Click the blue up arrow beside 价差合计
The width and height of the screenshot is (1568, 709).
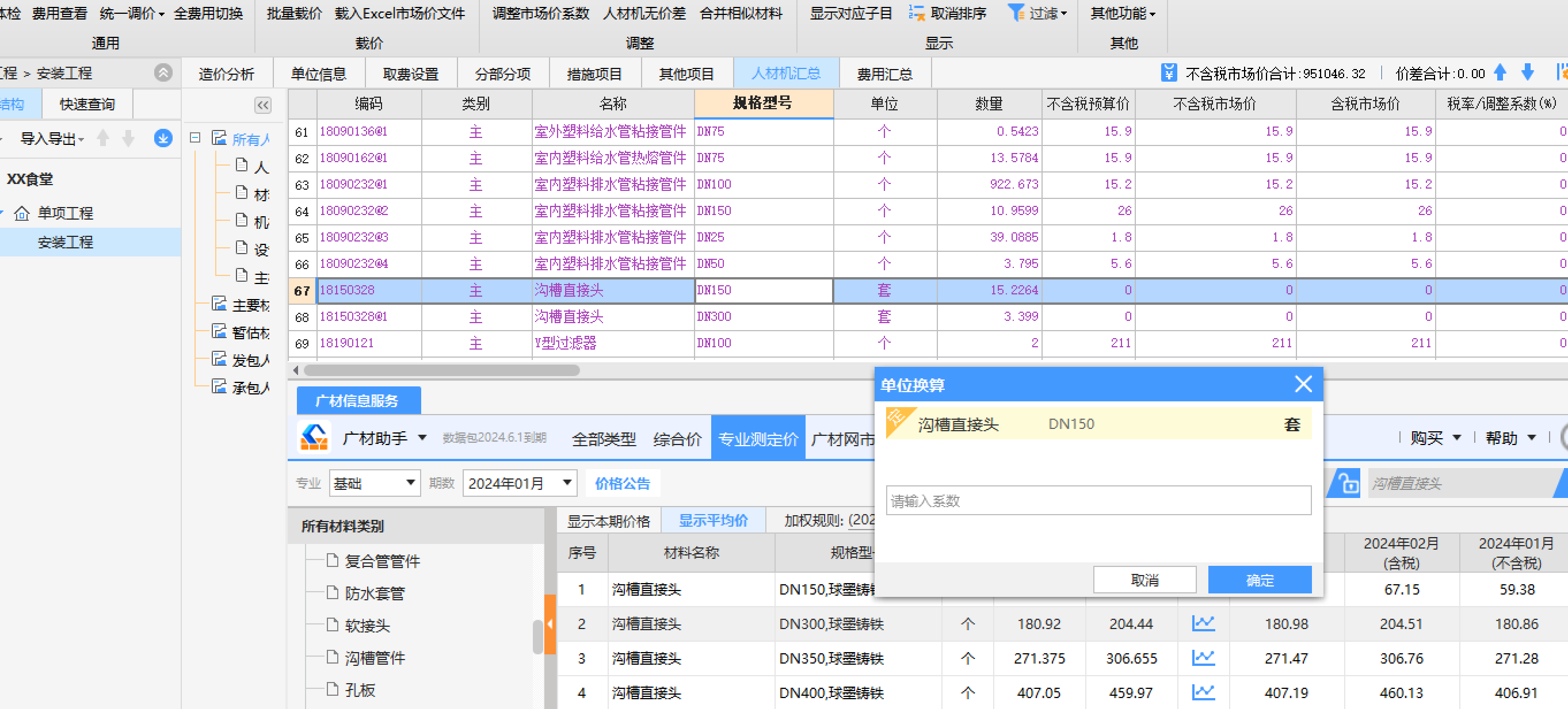1500,73
